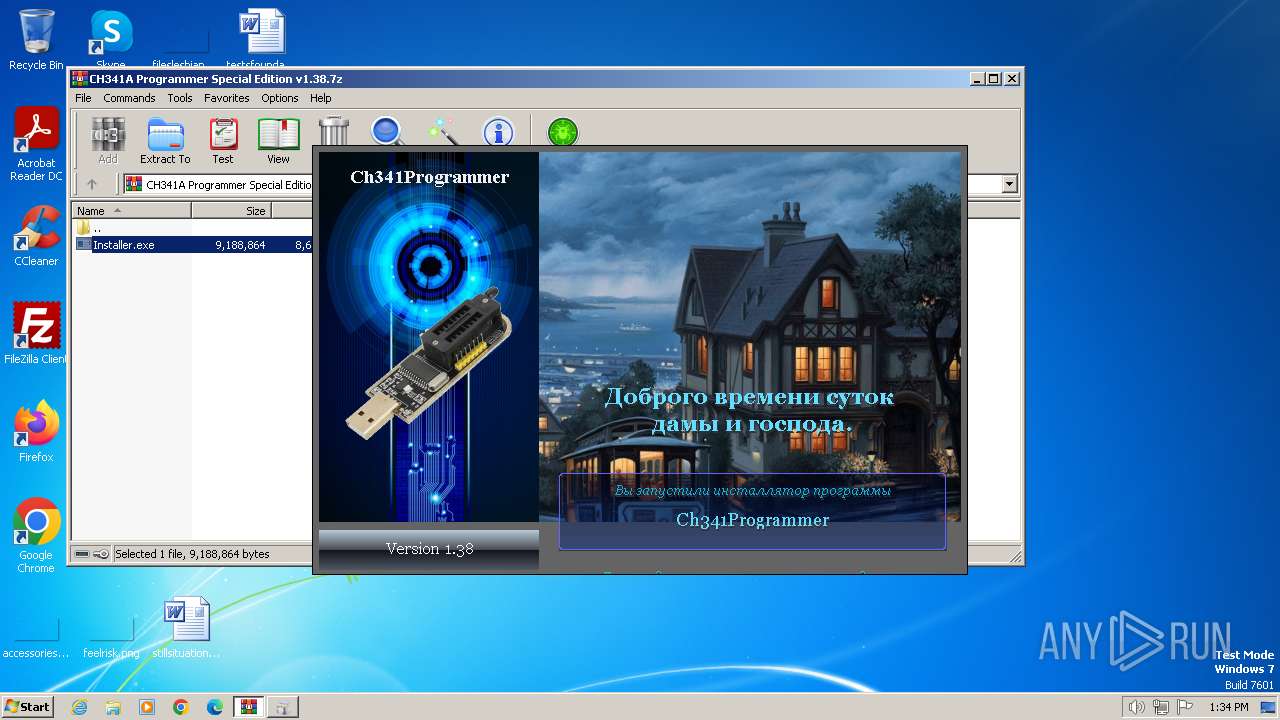Click the Installer.exe size value 9,188,864
The height and width of the screenshot is (720, 1280).
pyautogui.click(x=240, y=244)
